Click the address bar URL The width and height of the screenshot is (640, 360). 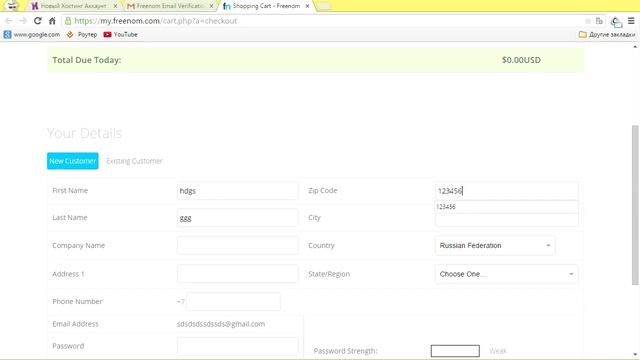tap(156, 21)
